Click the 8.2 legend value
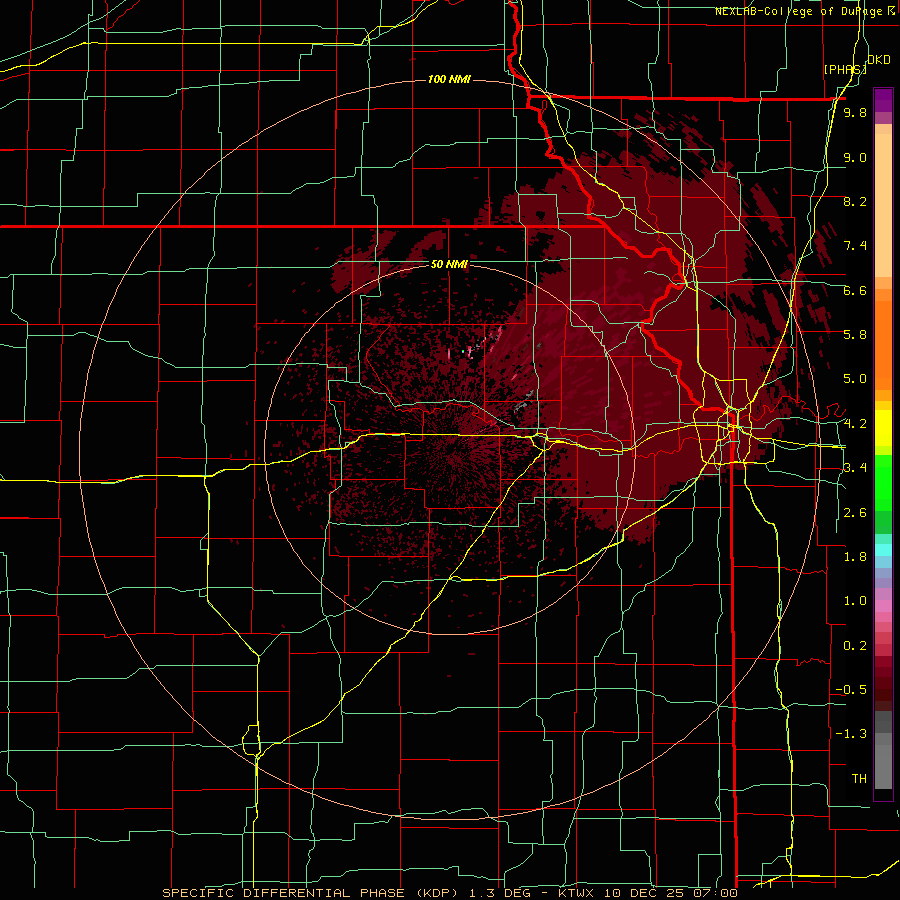This screenshot has height=900, width=900. coord(855,201)
